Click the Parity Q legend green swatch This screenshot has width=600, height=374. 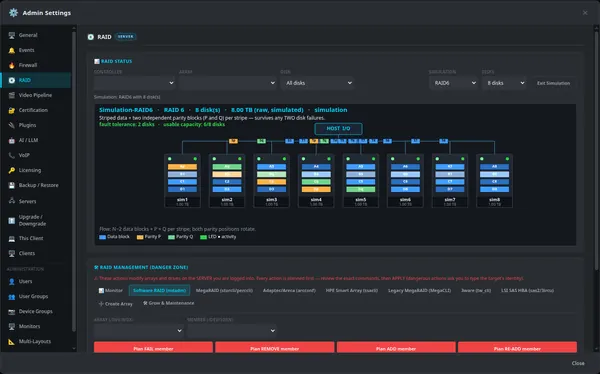tap(171, 237)
